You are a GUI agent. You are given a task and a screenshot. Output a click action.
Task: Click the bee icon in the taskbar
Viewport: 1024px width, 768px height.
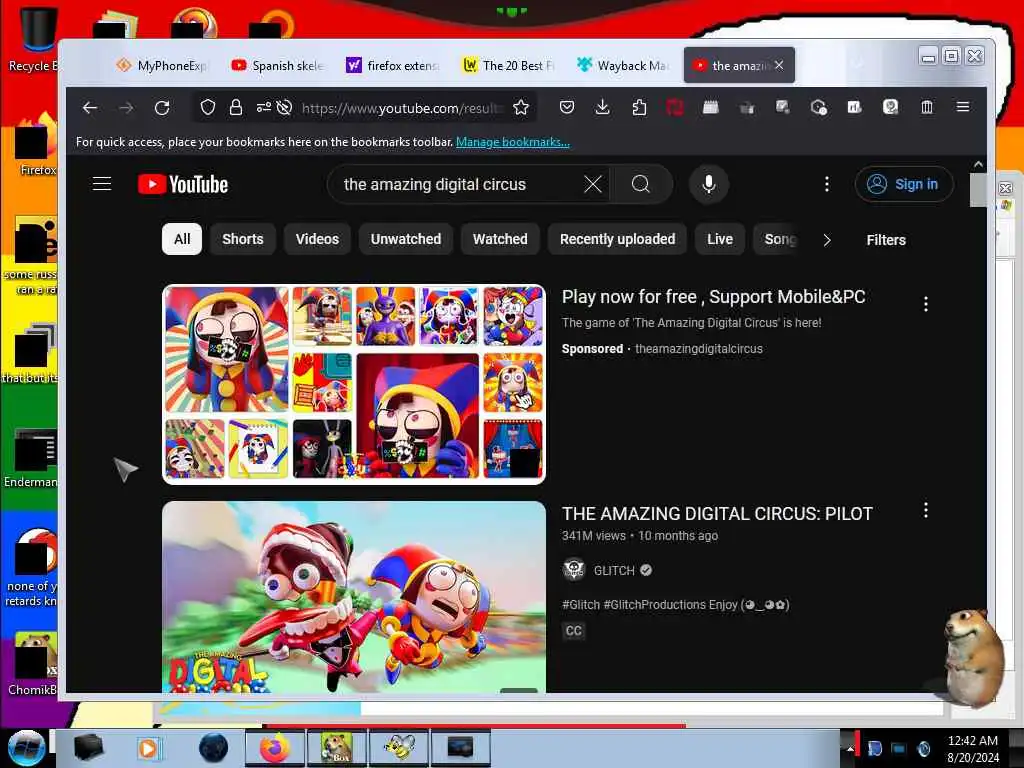pyautogui.click(x=399, y=748)
